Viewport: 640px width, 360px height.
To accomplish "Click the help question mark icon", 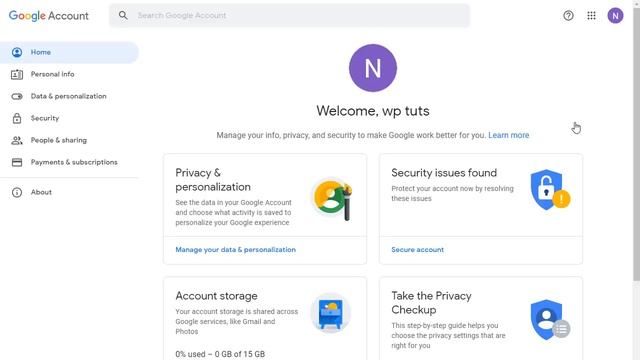I will click(568, 16).
